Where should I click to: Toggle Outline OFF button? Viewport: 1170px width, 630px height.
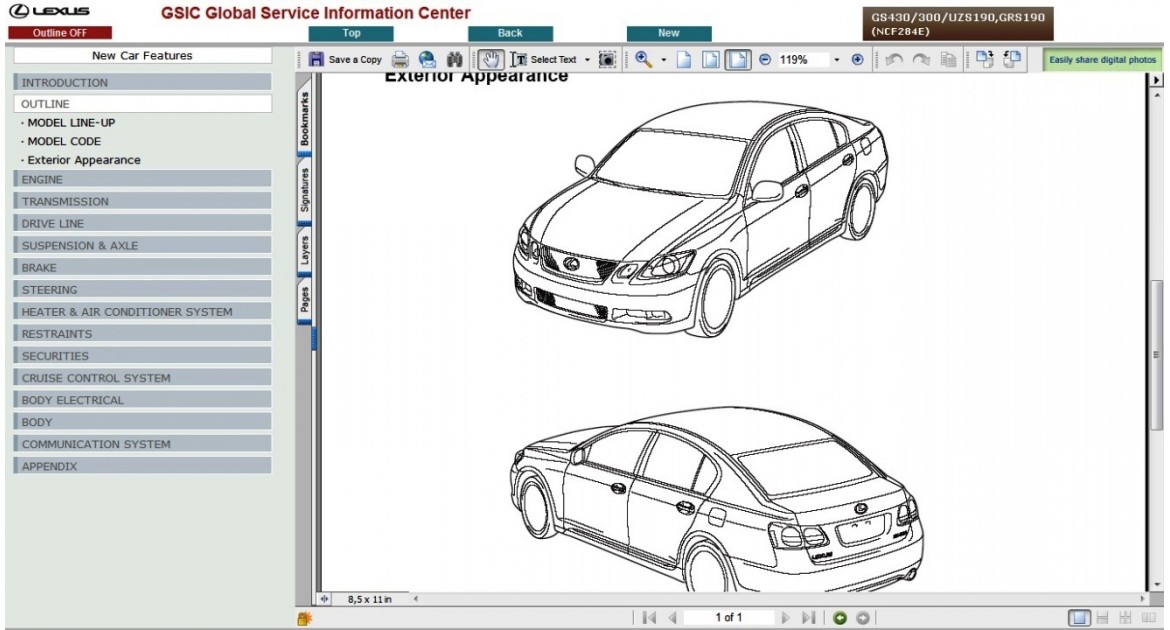pyautogui.click(x=60, y=33)
